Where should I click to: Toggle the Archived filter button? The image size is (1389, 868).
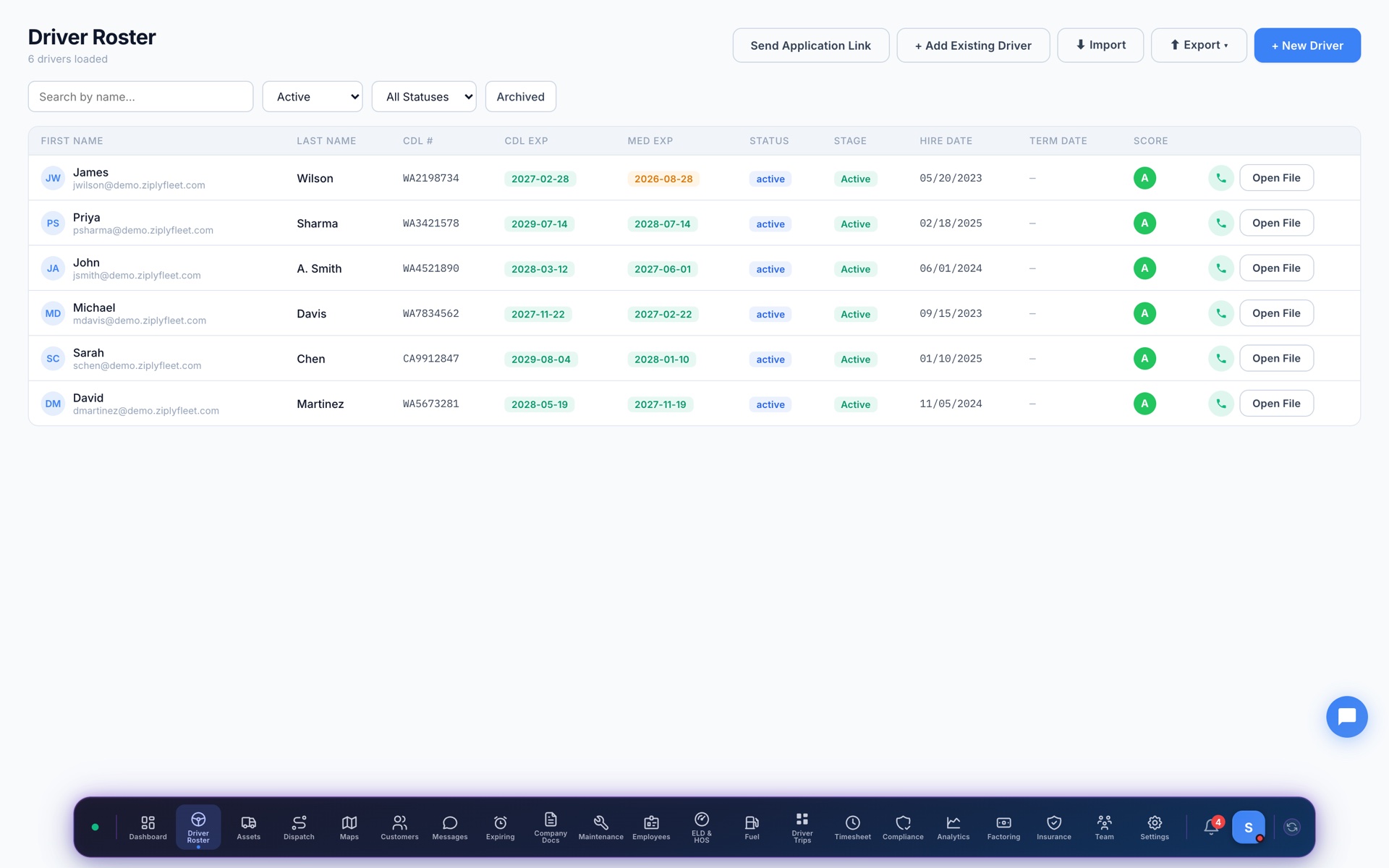coord(521,97)
